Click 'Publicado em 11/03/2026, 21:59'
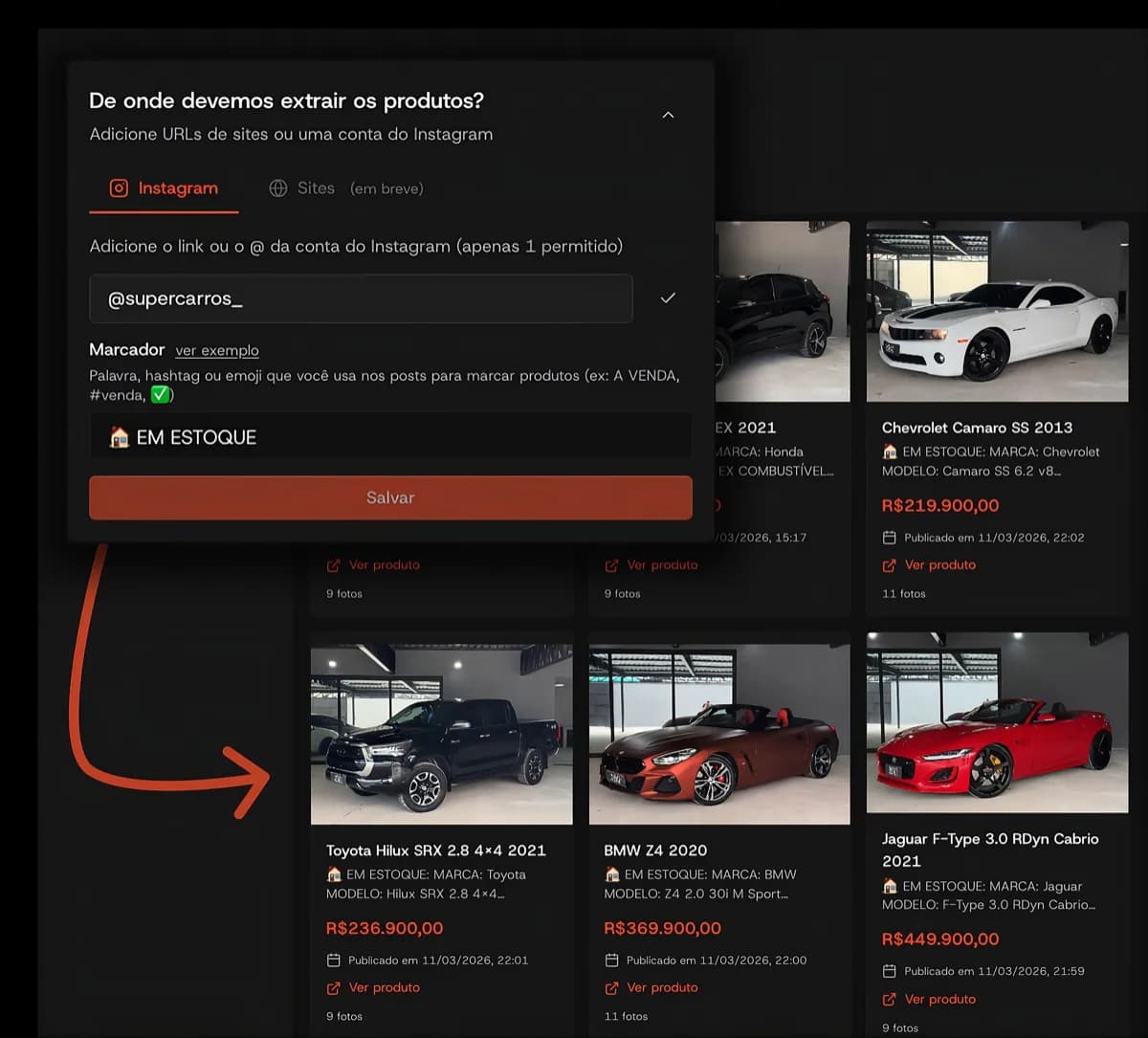 pos(994,971)
